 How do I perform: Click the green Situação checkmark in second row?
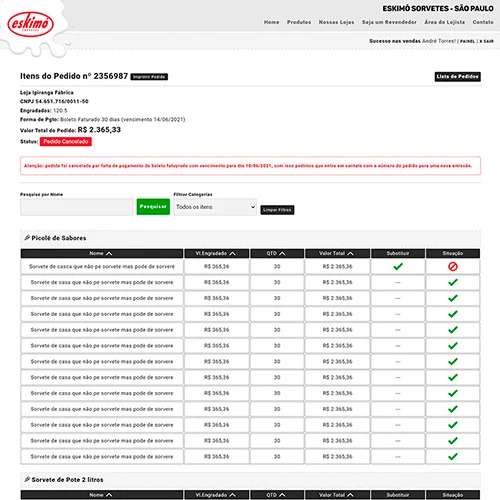tap(453, 282)
